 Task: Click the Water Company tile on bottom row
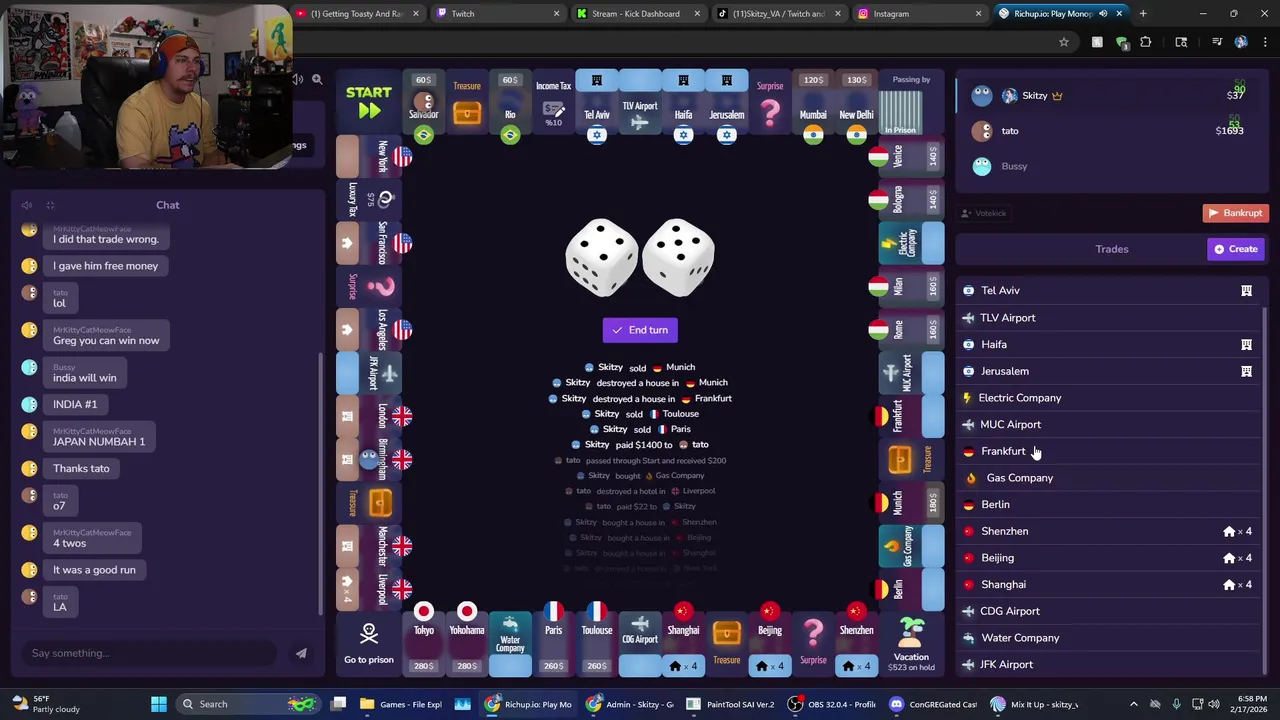[510, 642]
